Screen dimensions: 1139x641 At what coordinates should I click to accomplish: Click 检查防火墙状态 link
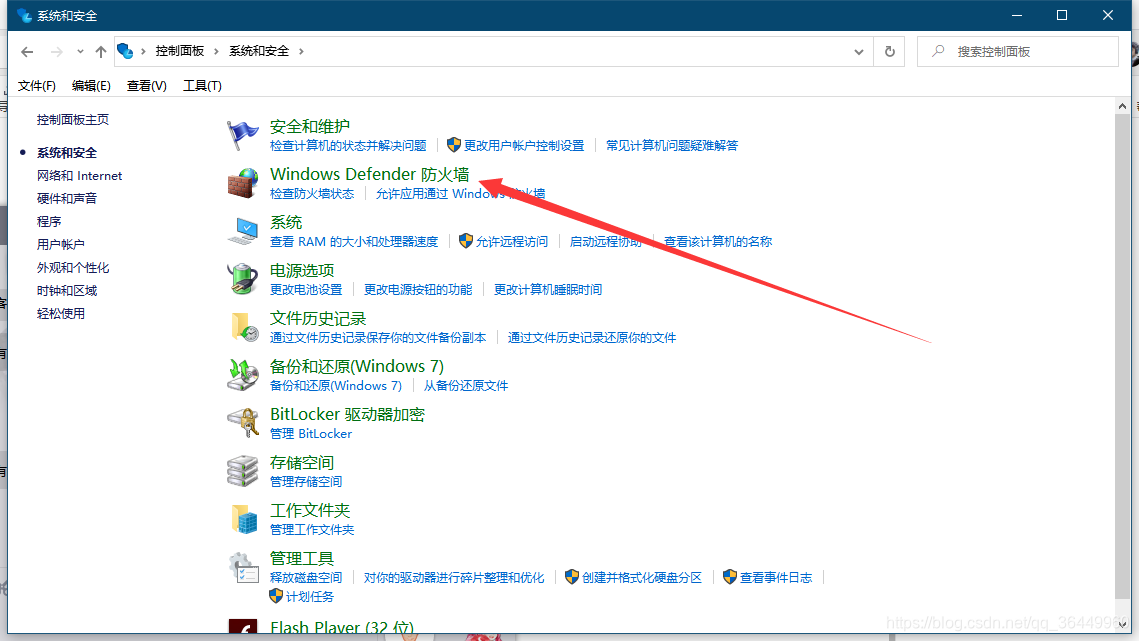click(312, 193)
